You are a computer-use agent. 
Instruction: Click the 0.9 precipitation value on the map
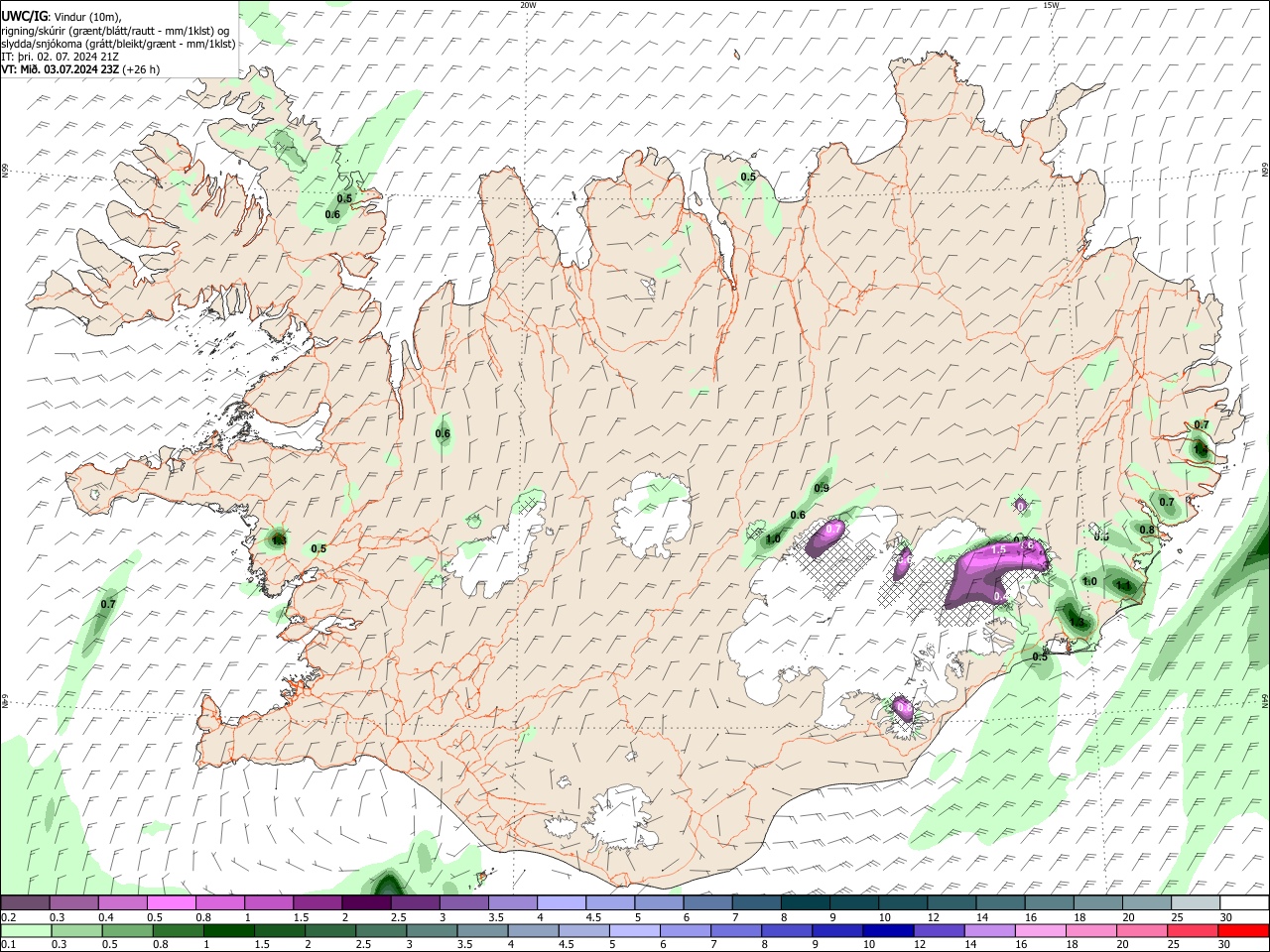(x=822, y=488)
